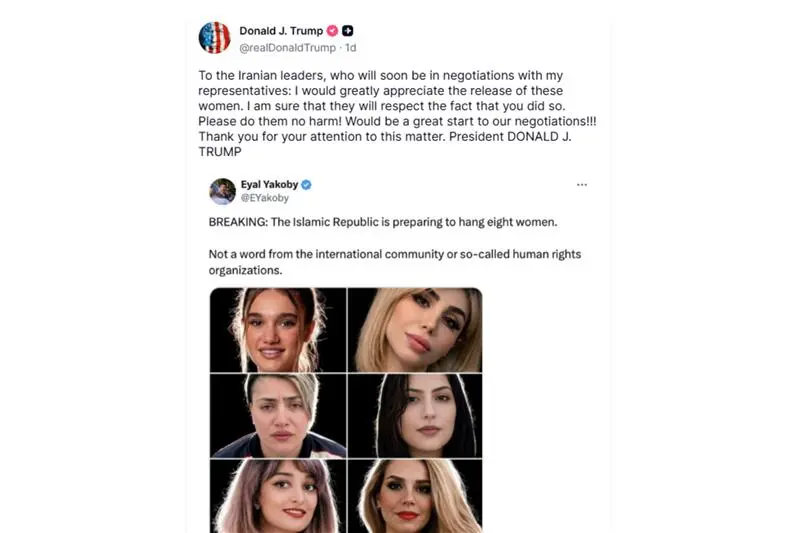This screenshot has height=533, width=800.
Task: Open the three-dot more menu on quoted post
Action: click(x=582, y=185)
